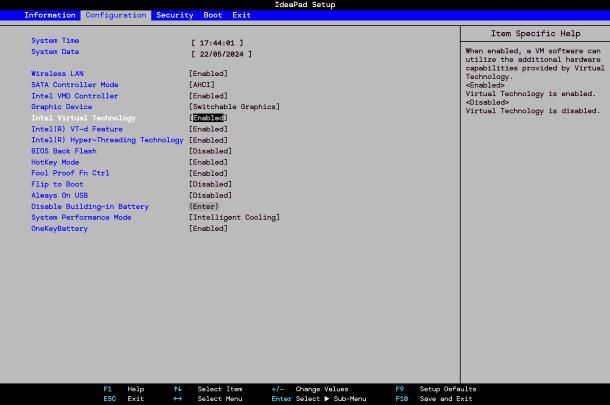Change OneKeyBattery Enabled value
Screen dimensions: 610x405
click(x=209, y=229)
